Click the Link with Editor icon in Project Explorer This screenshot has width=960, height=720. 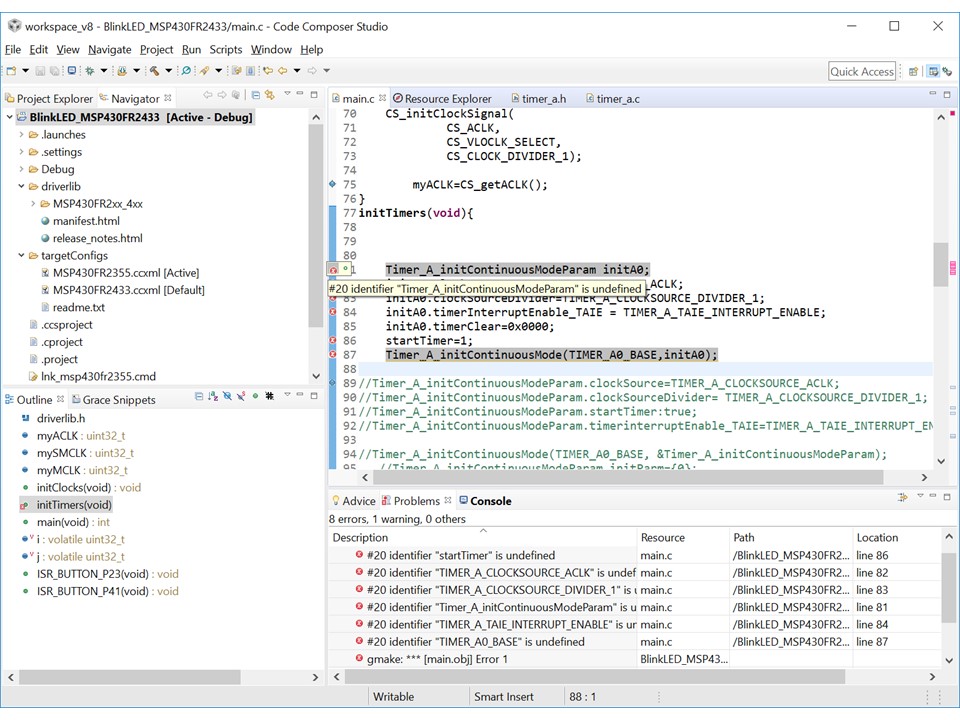(269, 95)
